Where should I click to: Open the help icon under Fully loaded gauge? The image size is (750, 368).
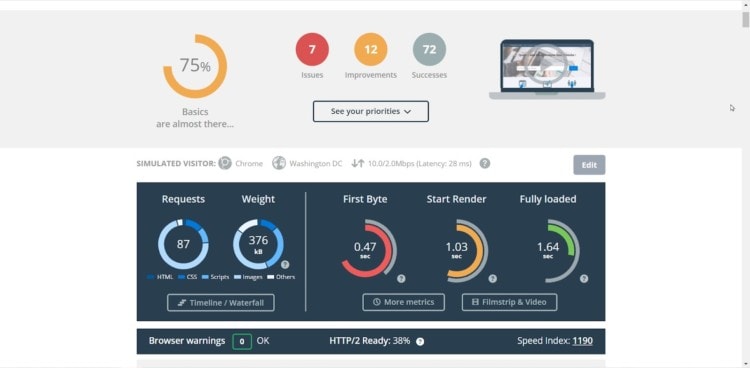click(x=584, y=279)
